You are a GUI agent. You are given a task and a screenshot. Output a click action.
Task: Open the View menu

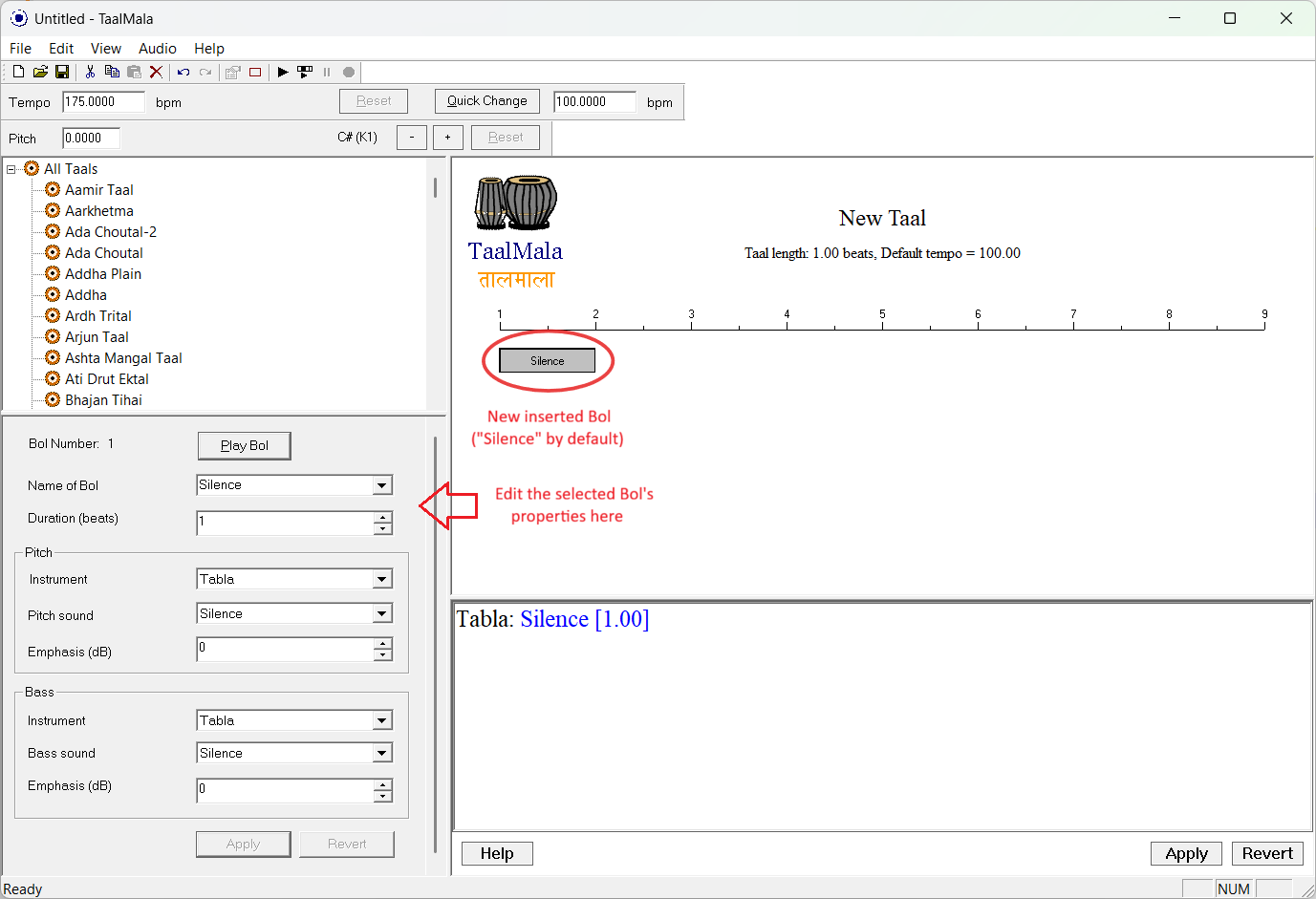pyautogui.click(x=106, y=49)
